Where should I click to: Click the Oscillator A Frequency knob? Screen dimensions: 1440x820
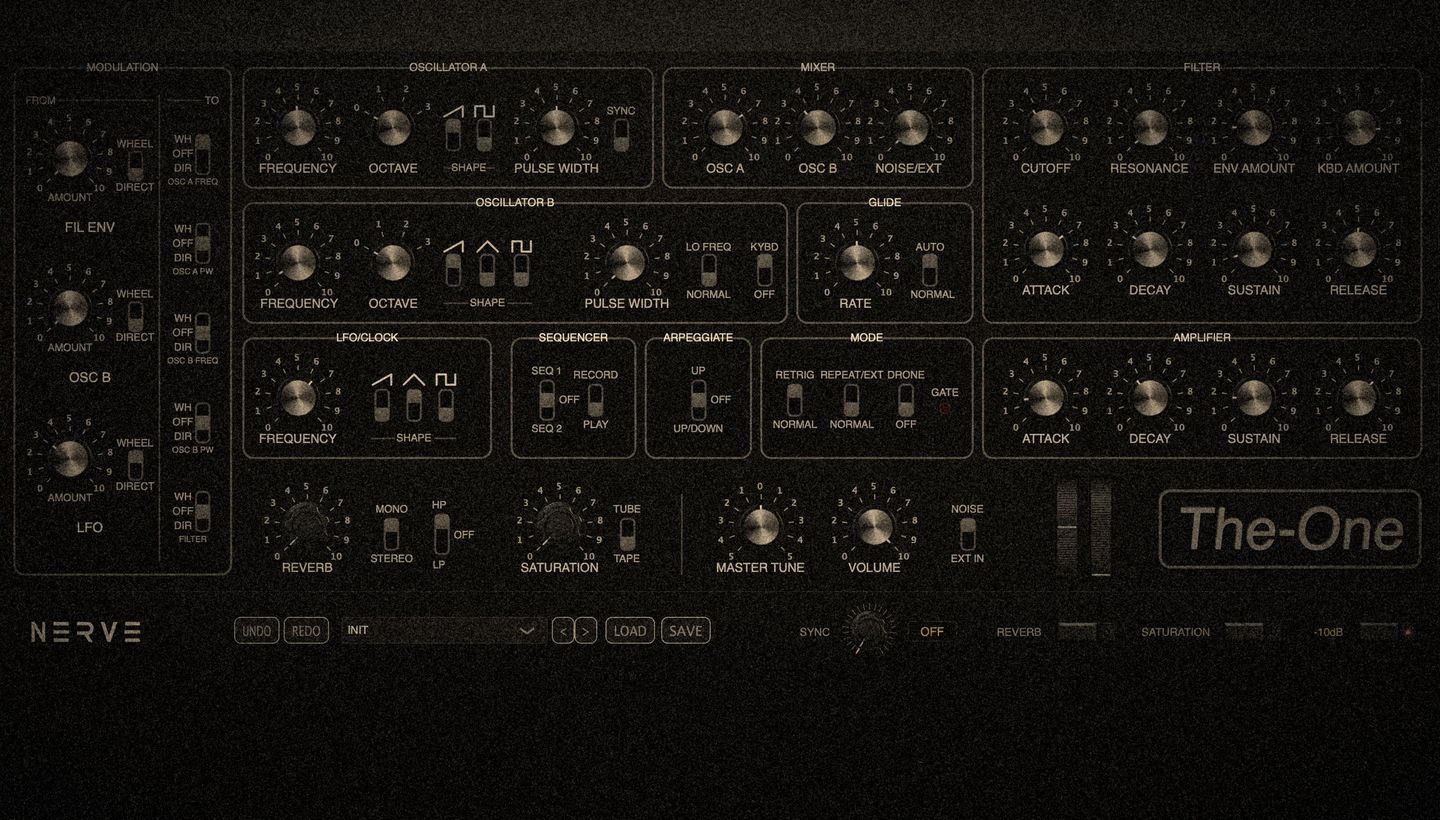tap(298, 127)
